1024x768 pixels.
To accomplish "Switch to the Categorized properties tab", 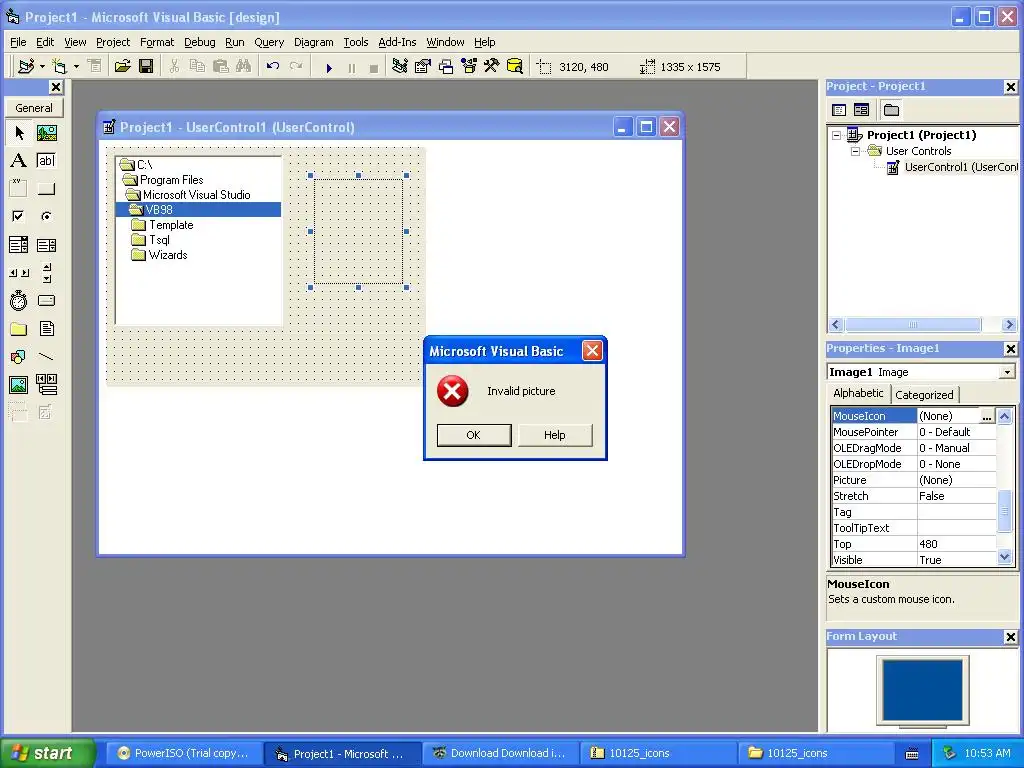I will [924, 394].
